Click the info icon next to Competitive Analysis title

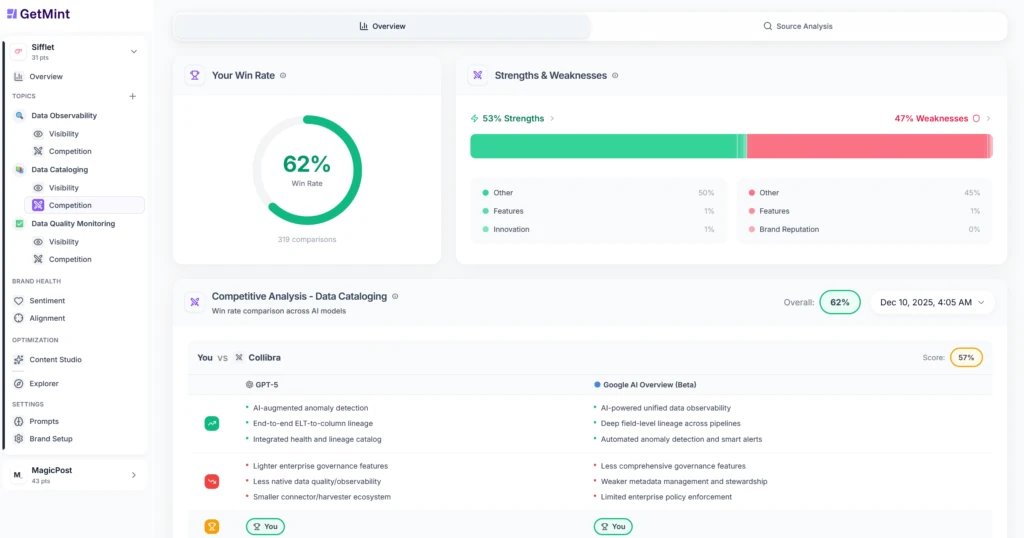pos(395,296)
